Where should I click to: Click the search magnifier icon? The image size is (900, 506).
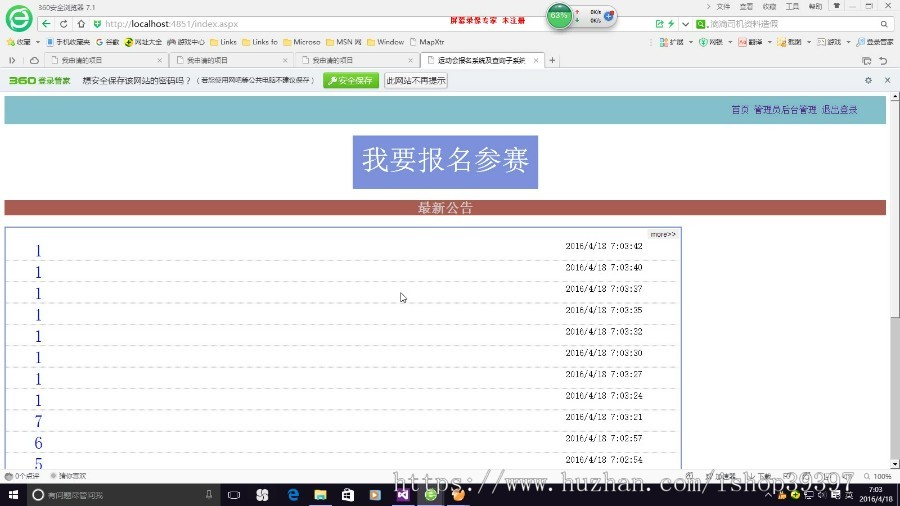point(884,24)
